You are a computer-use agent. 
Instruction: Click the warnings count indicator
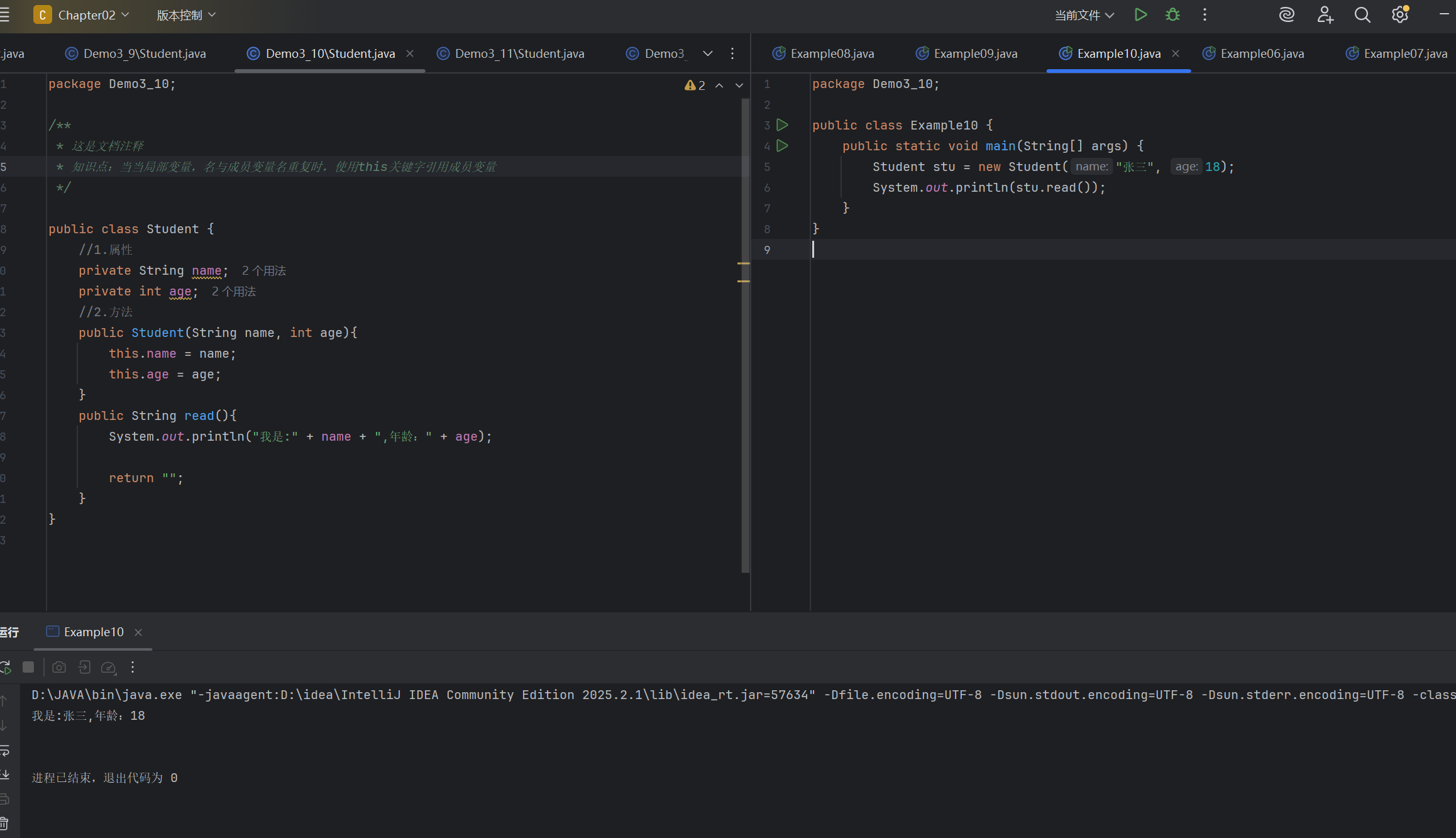(x=695, y=85)
